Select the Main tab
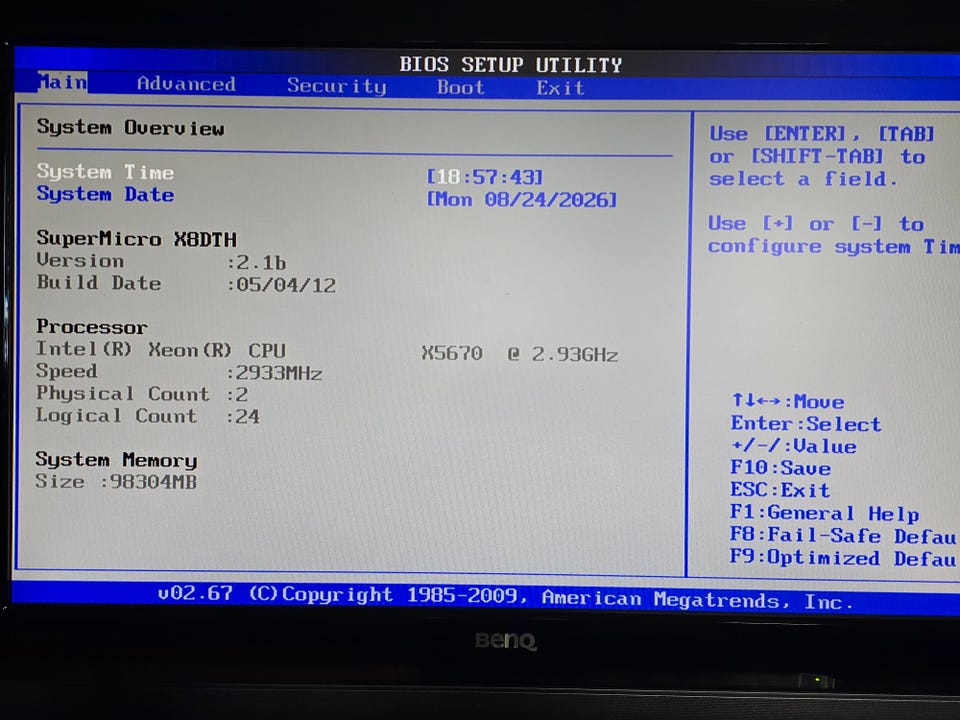 point(62,82)
